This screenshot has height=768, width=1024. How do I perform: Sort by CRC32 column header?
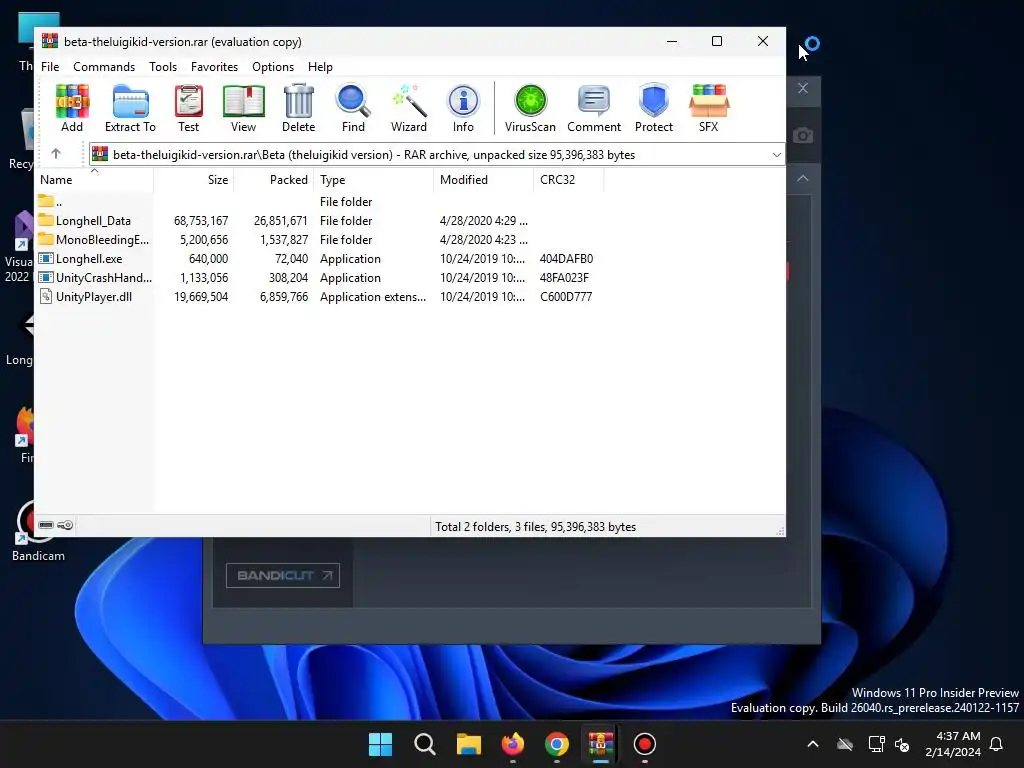pos(568,180)
